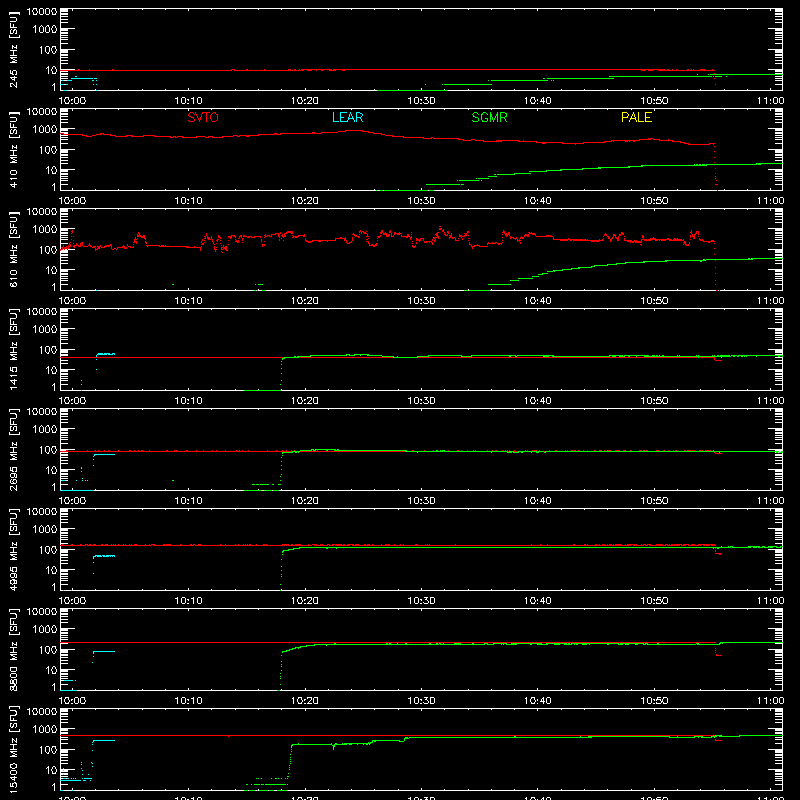Click the 10:30 time label below 1415 MHz plot
800x800 pixels.
[421, 401]
